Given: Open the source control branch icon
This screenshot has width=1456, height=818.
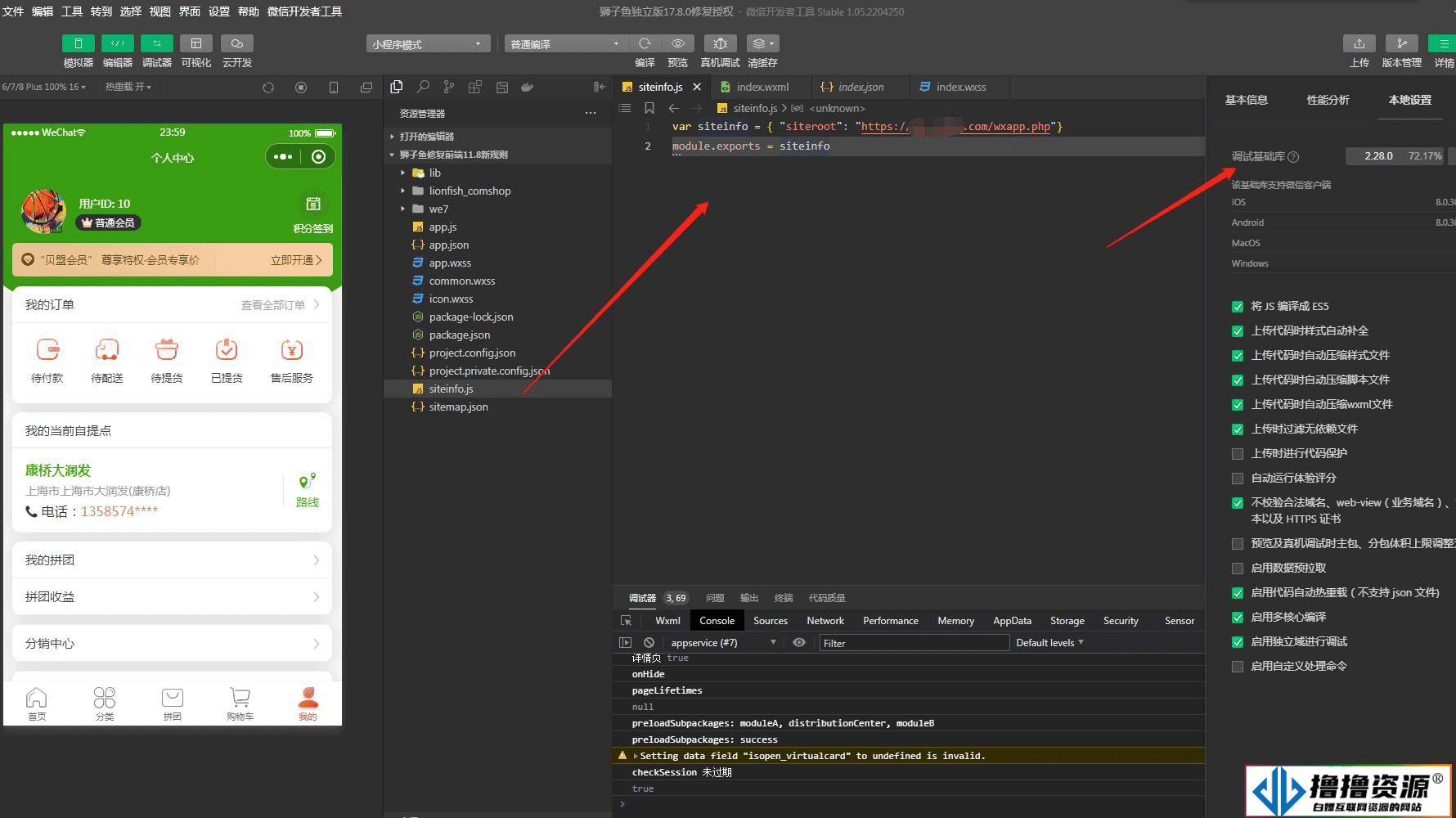Looking at the screenshot, I should coord(449,87).
